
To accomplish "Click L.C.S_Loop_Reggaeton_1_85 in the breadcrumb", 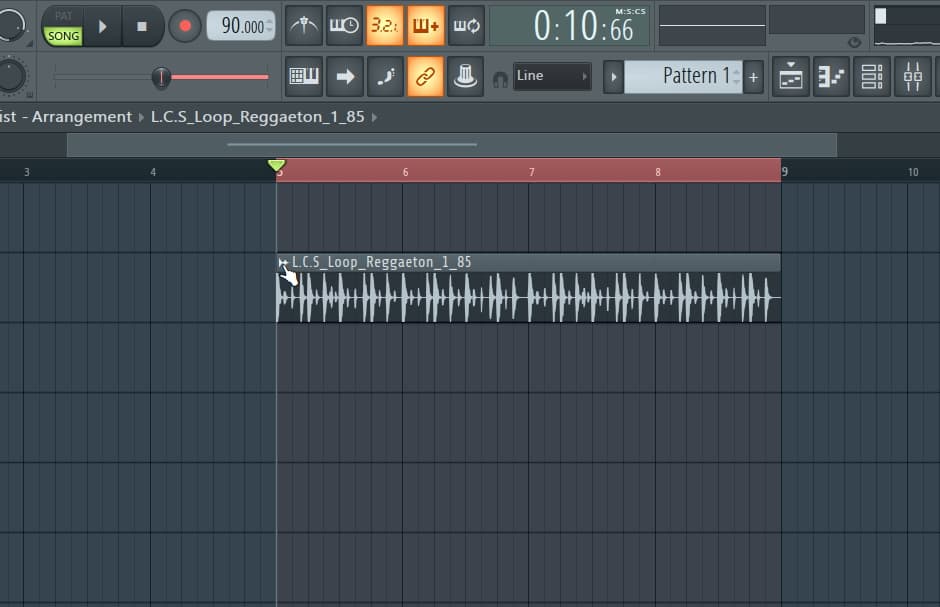I will coord(257,117).
